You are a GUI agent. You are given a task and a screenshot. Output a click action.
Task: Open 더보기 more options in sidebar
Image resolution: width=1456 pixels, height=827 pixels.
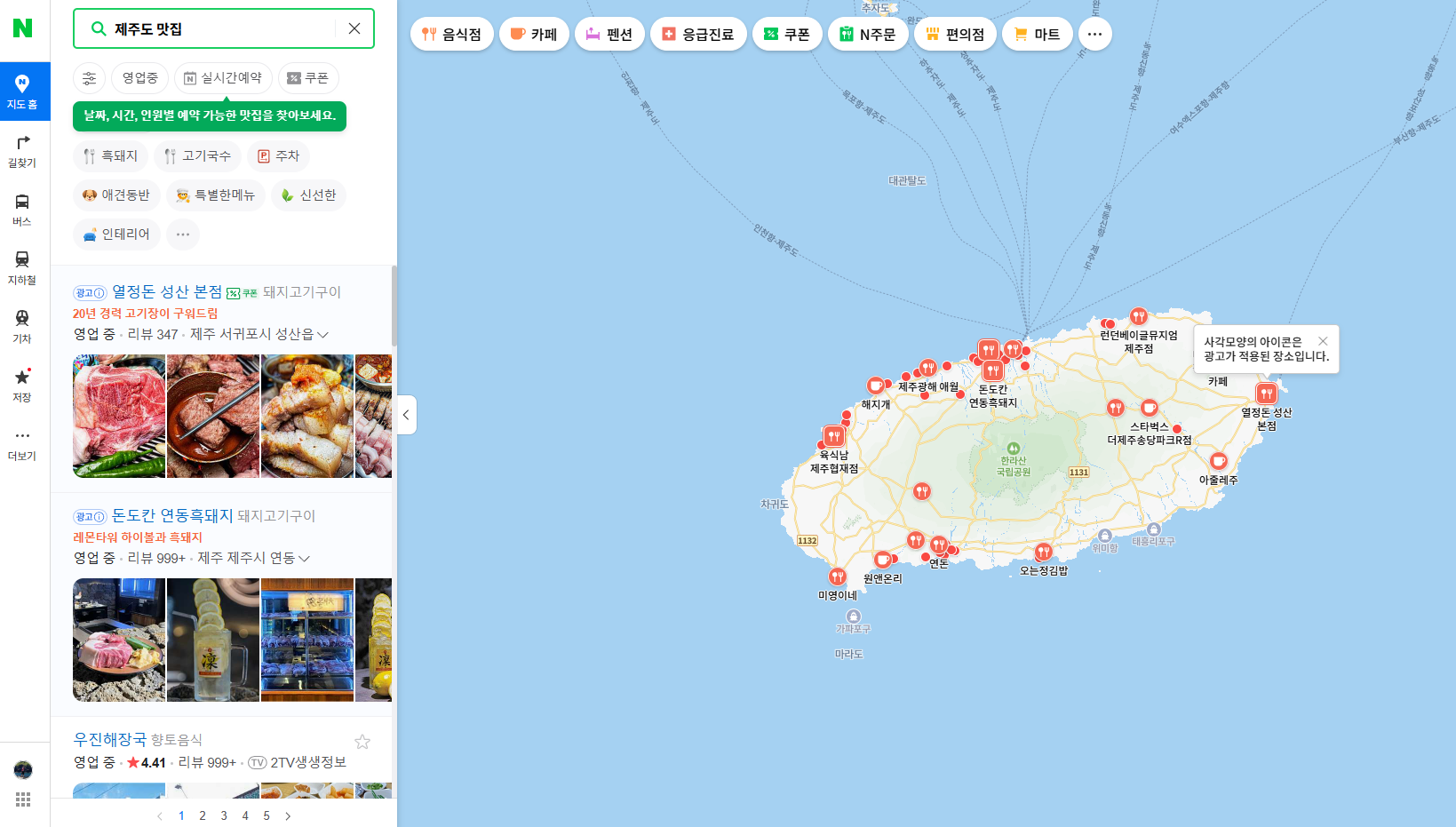[23, 444]
